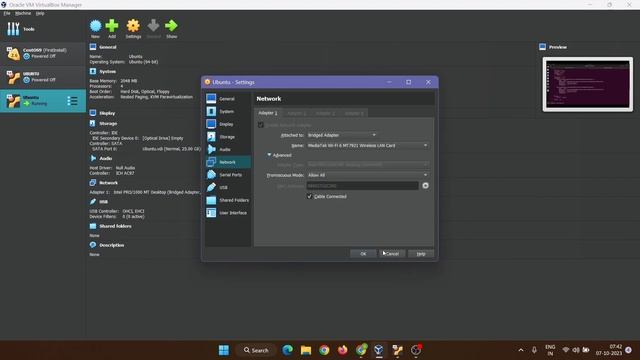Open the File menu
The image size is (640, 360).
coord(7,13)
